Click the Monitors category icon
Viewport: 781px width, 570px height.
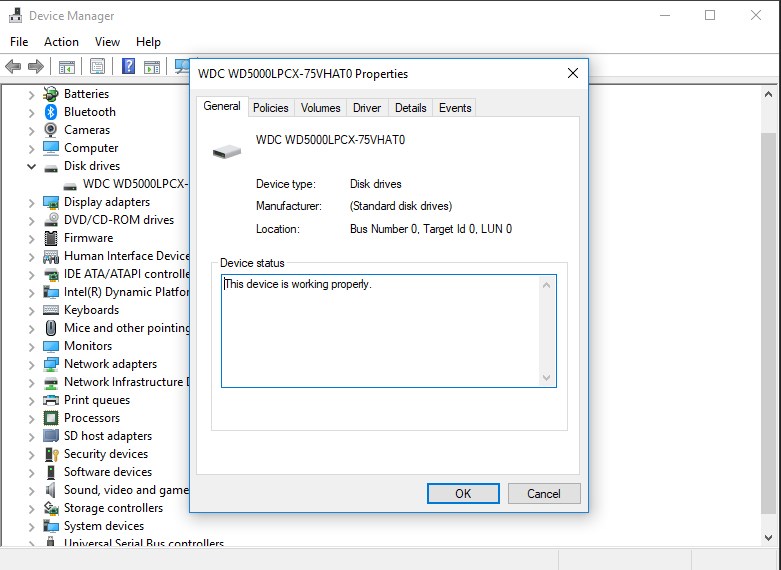click(51, 346)
